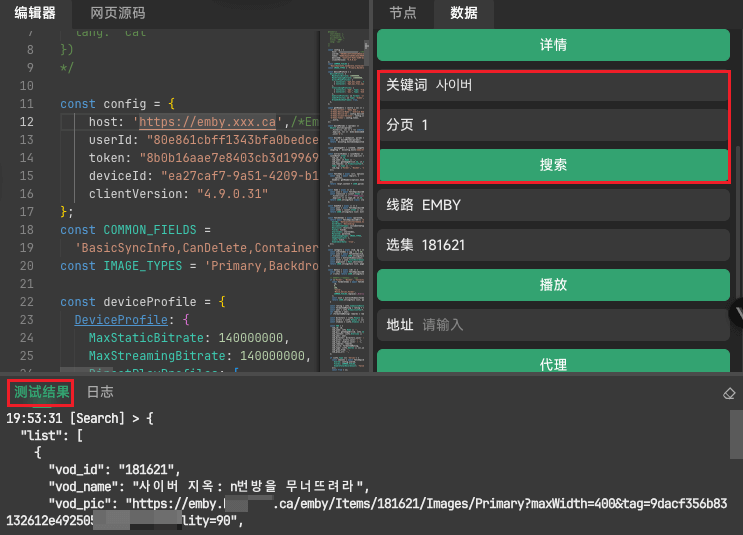Click the empty 地址 address input
743x535 pixels.
click(x=575, y=325)
